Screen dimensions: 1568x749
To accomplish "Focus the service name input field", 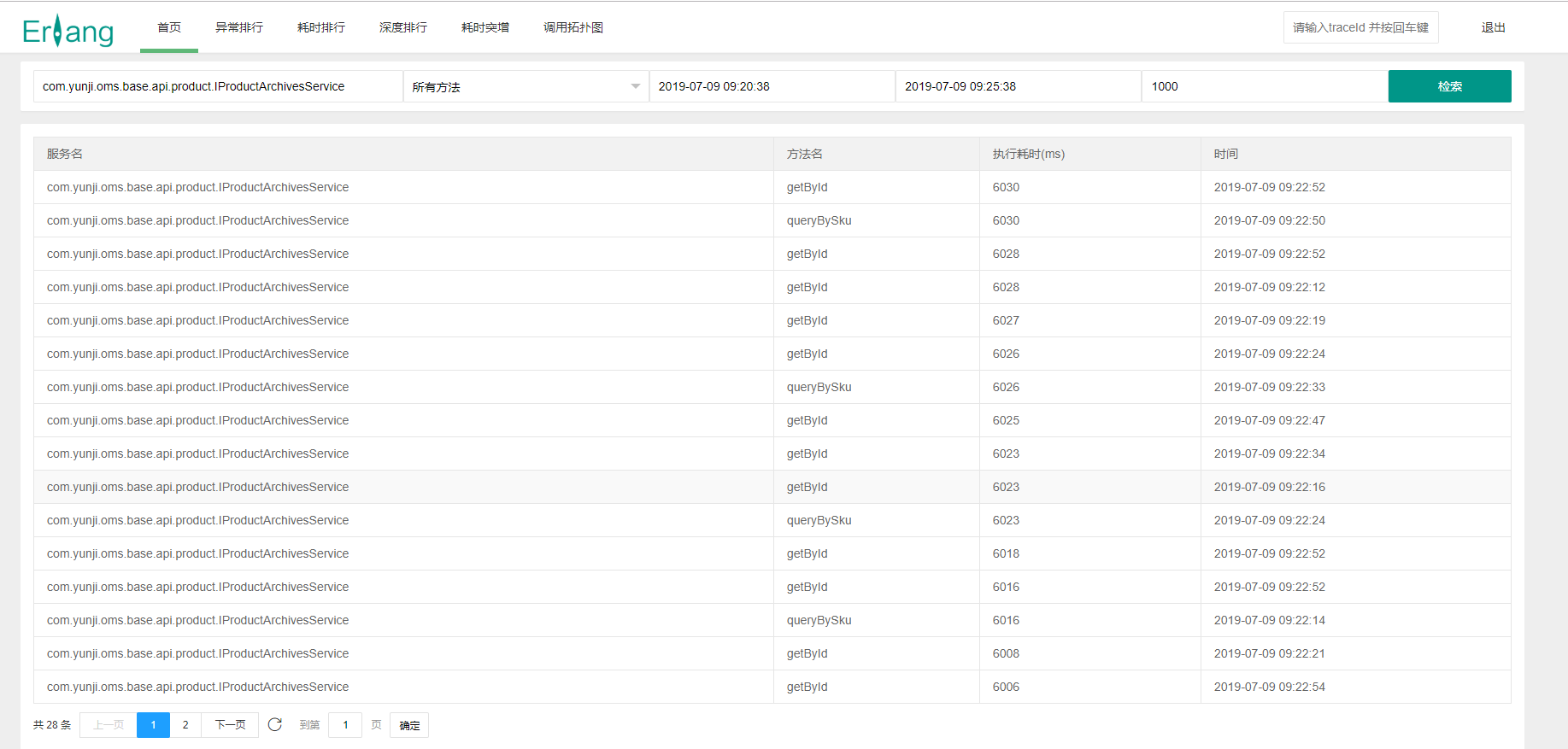I will 218,86.
